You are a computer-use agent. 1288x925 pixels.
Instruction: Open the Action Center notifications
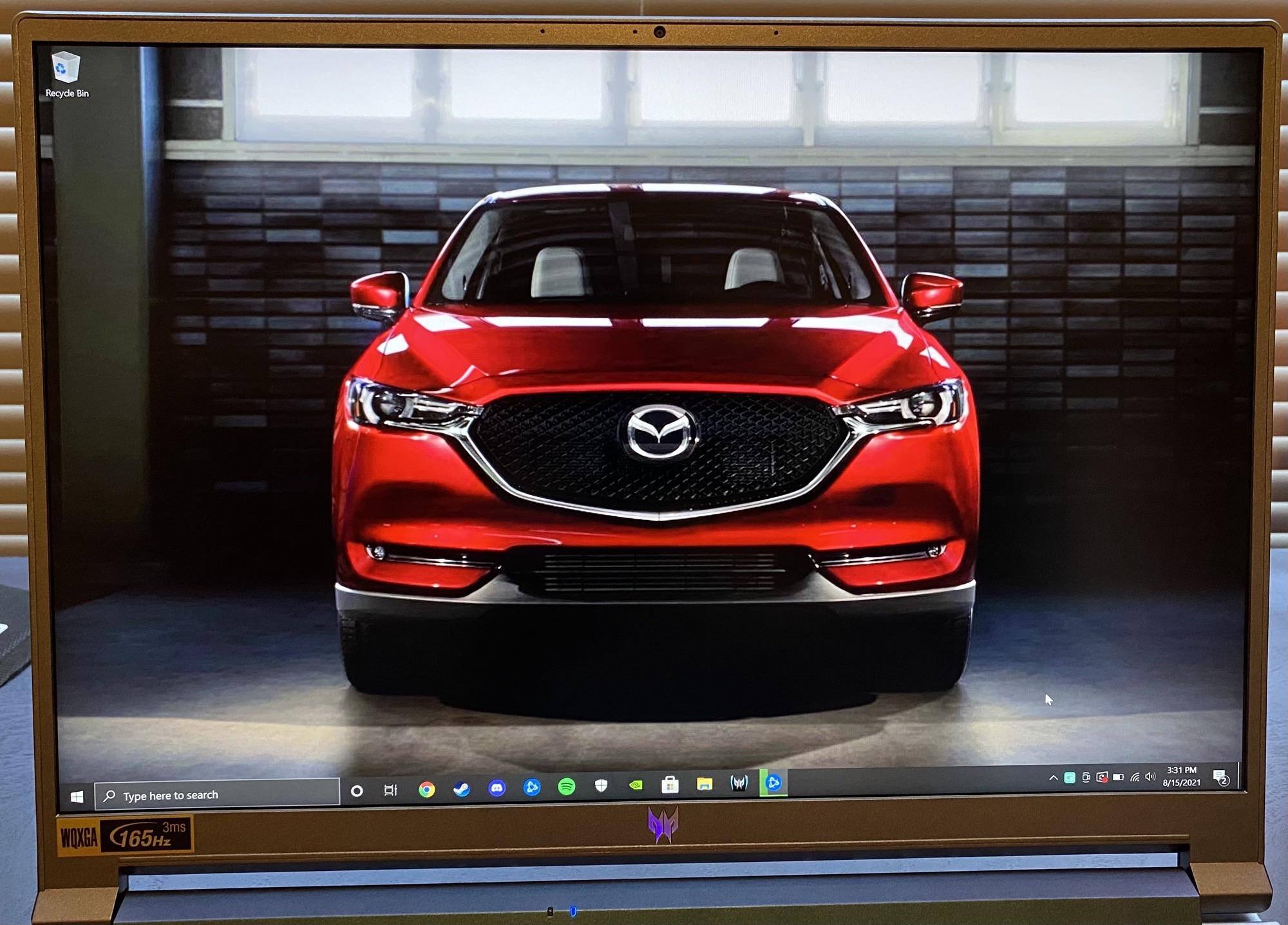[1220, 778]
